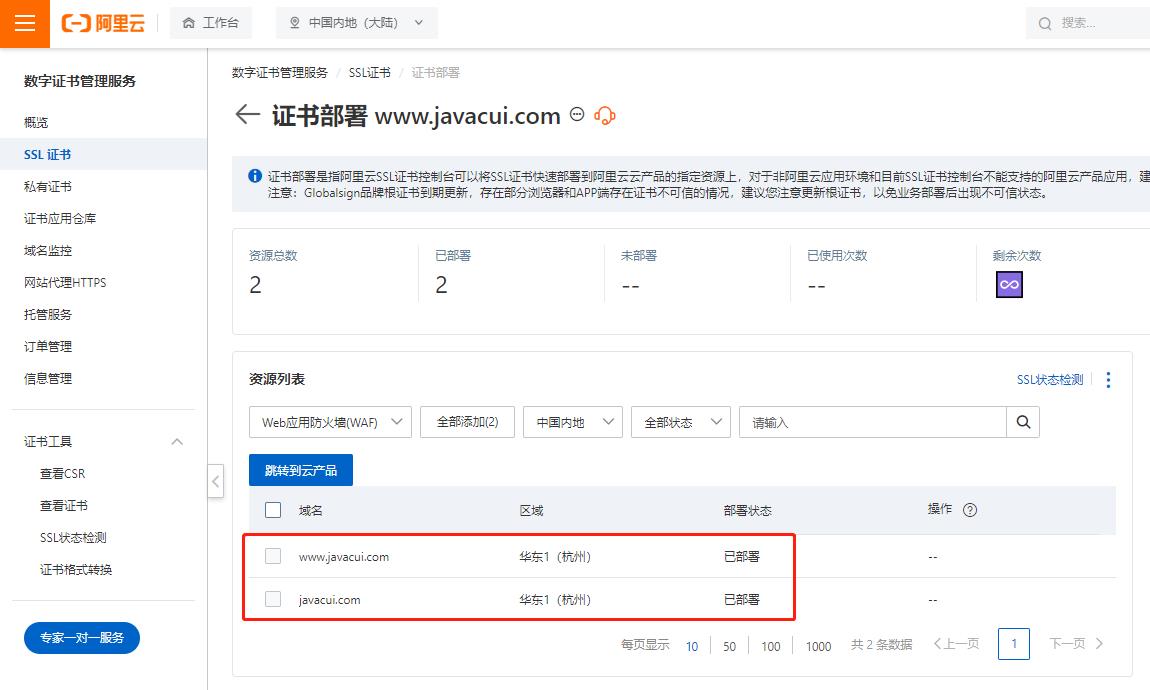Click the feedback smiley icon beside the title

577,114
